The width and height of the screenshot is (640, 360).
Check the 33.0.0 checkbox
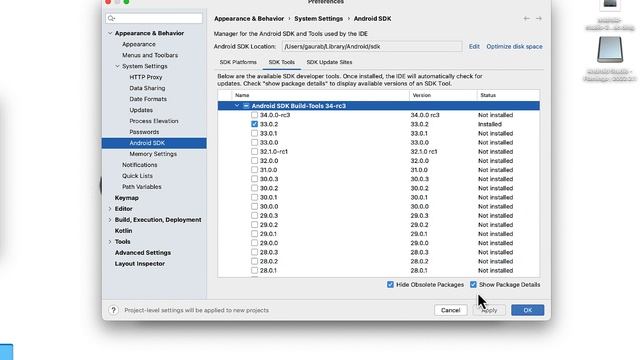[x=254, y=142]
